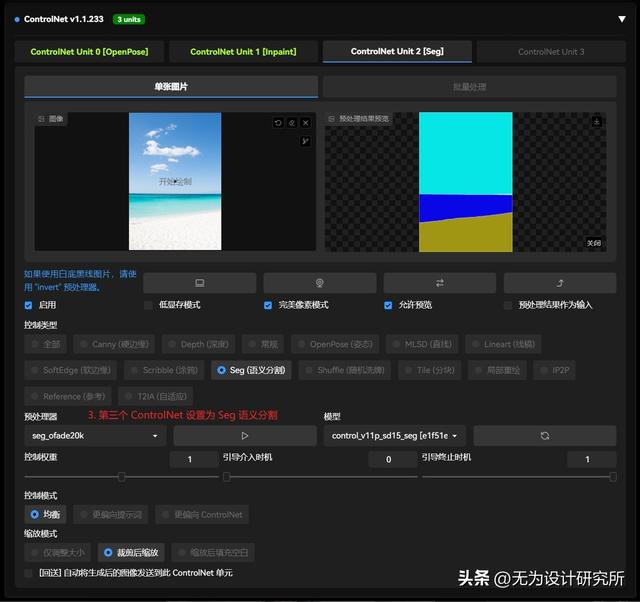Open the seg_ofade20k preprocessor dropdown
This screenshot has height=602, width=640.
[x=95, y=436]
